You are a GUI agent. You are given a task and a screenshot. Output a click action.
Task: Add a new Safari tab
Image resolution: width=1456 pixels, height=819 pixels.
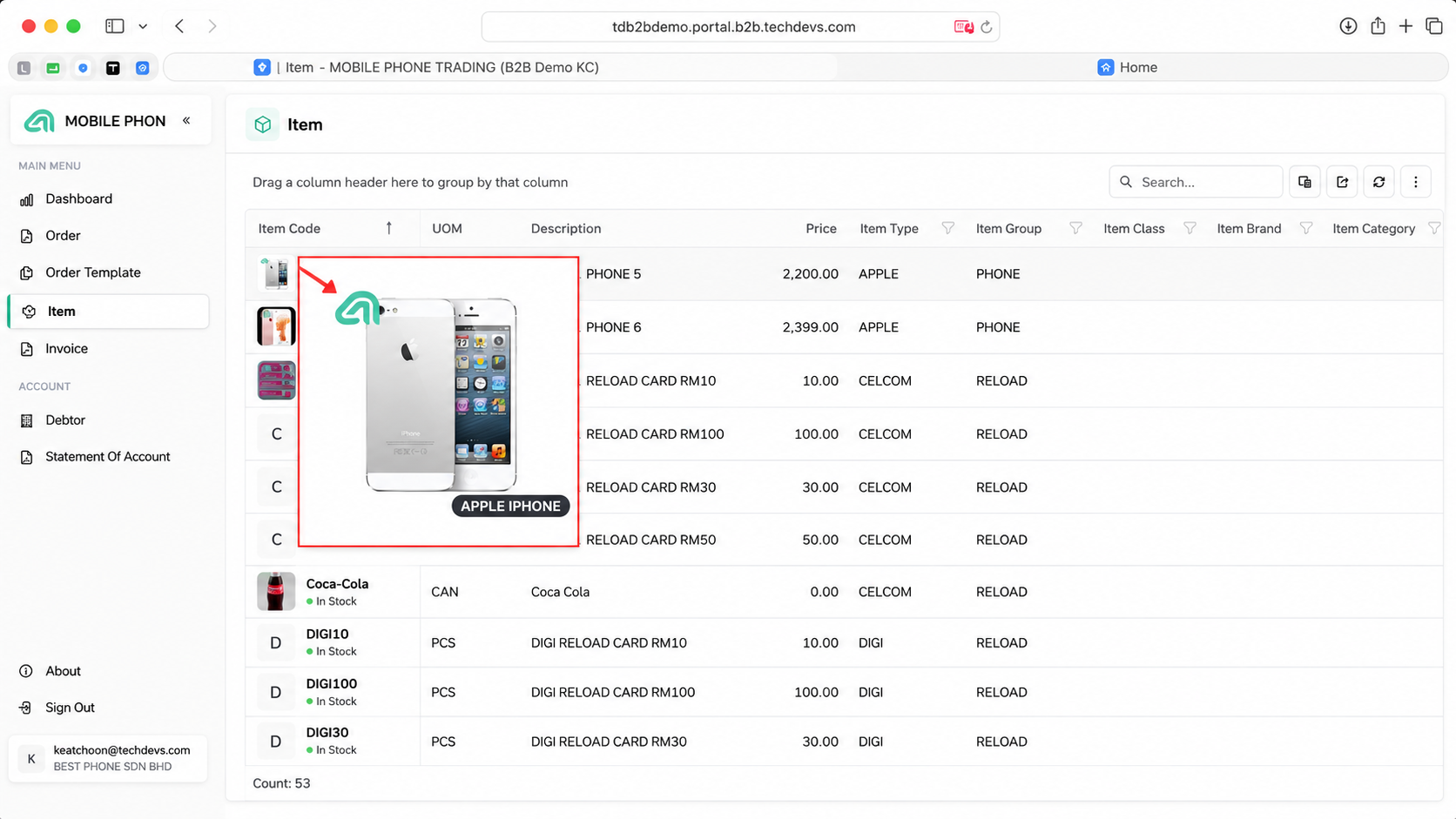click(x=1405, y=26)
